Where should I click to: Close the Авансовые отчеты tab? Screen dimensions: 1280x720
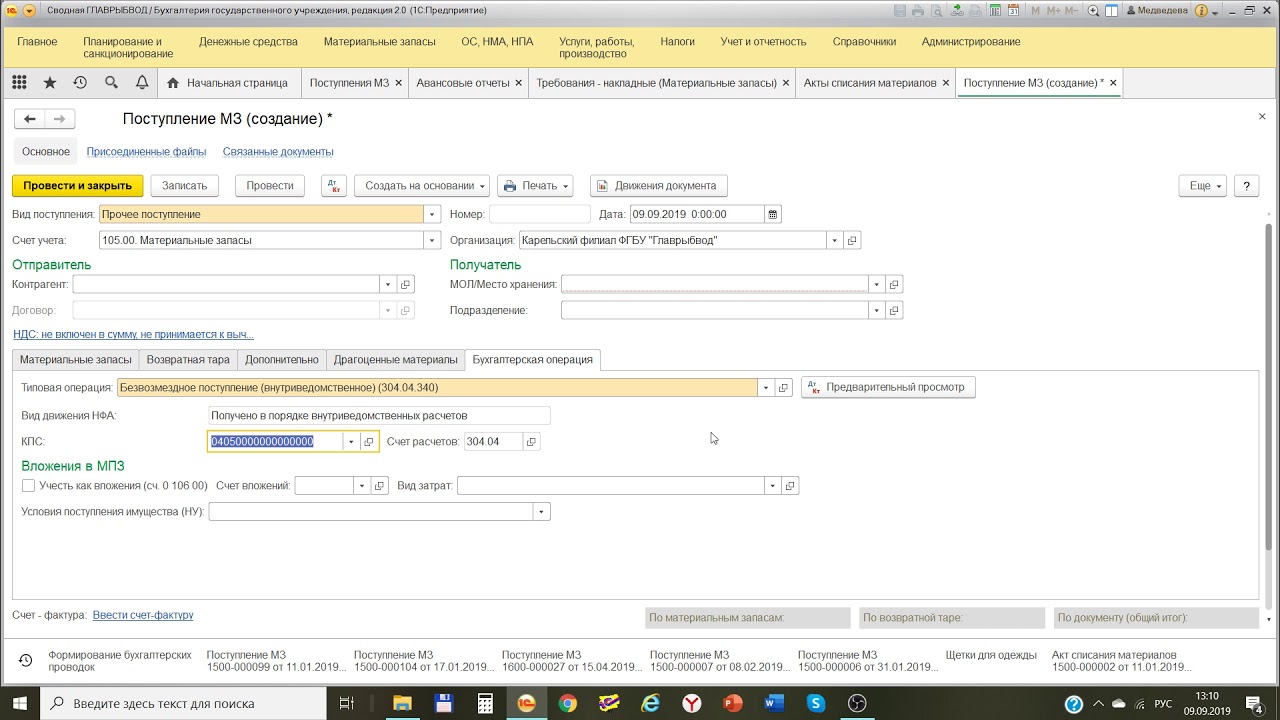[519, 83]
